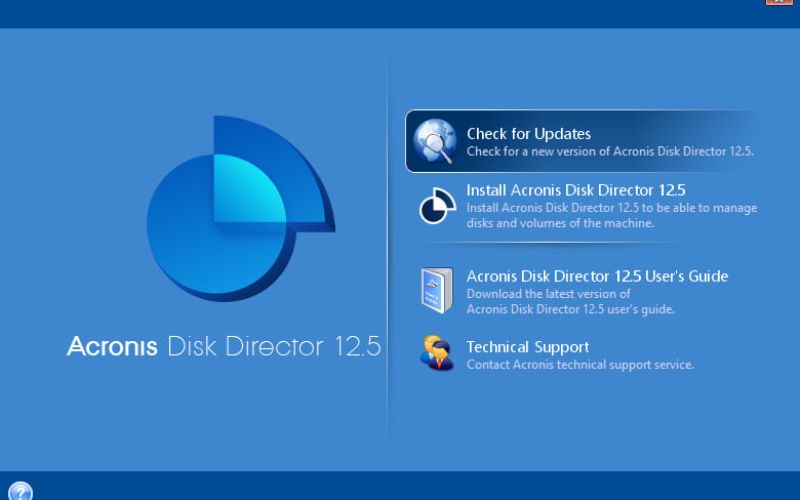
Task: Click the User's Guide book icon
Action: pyautogui.click(x=437, y=290)
